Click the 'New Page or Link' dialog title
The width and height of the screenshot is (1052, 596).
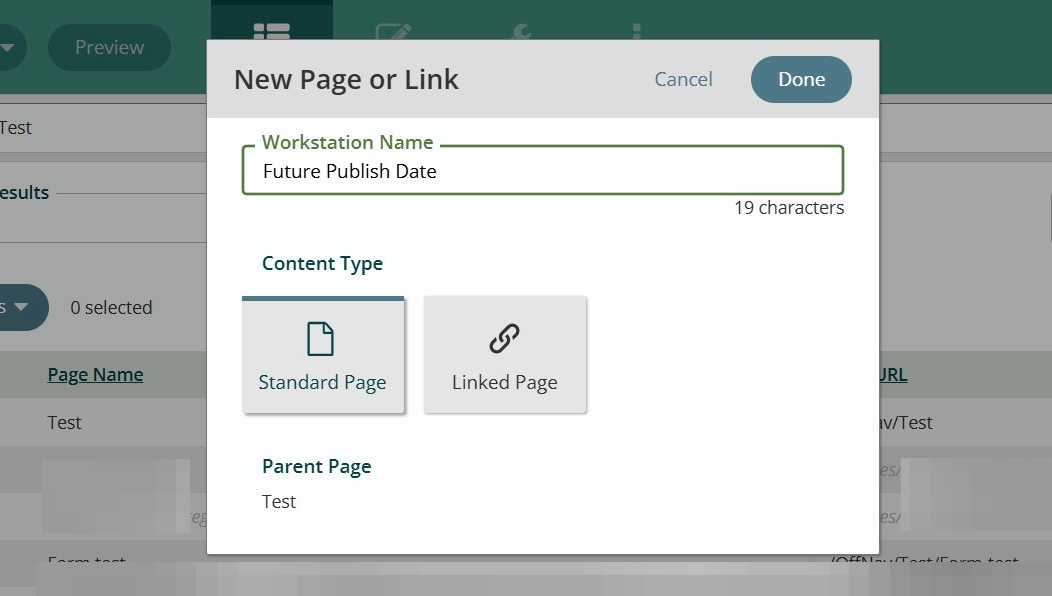pos(346,80)
